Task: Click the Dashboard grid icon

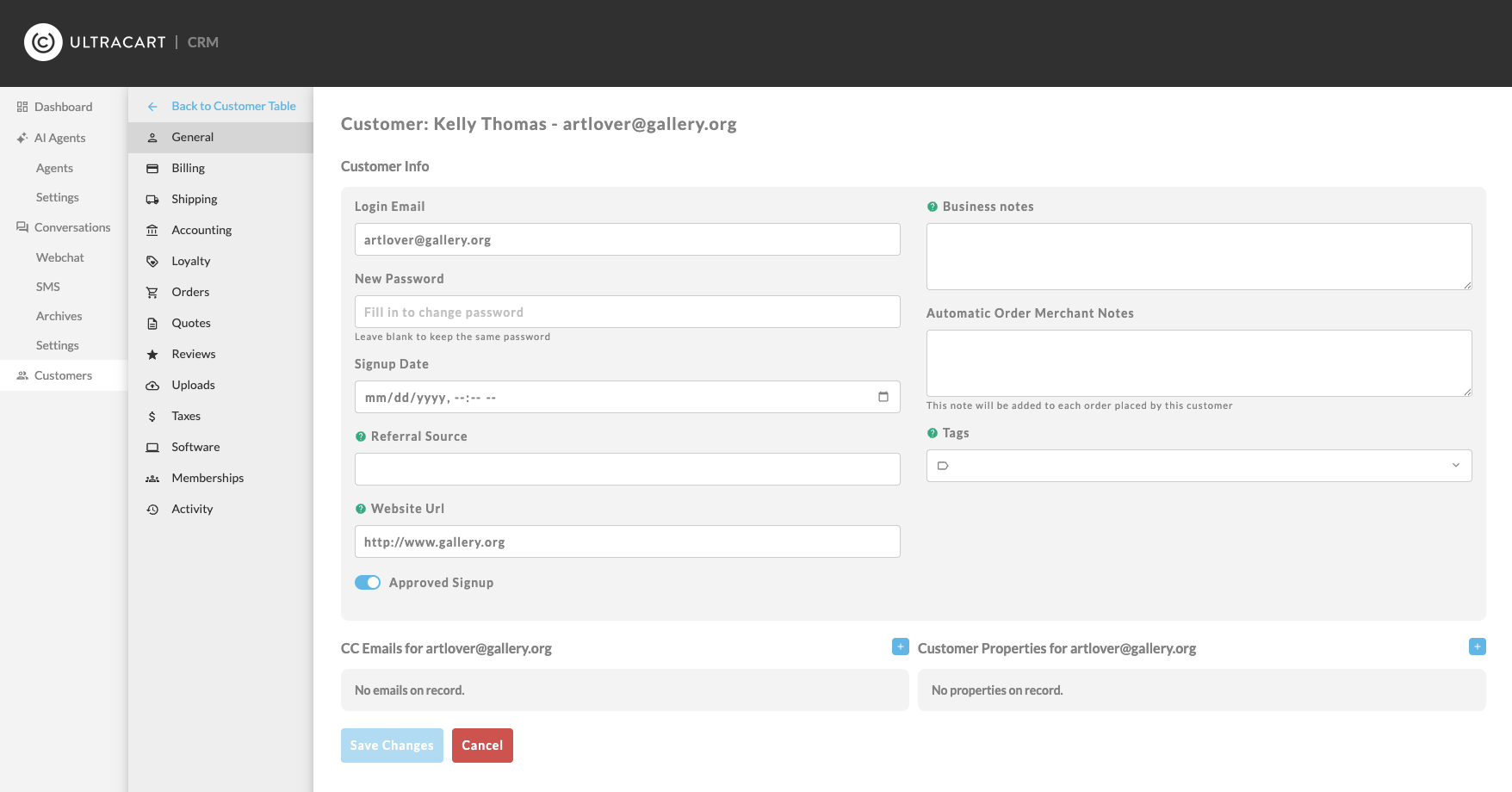Action: (x=22, y=107)
